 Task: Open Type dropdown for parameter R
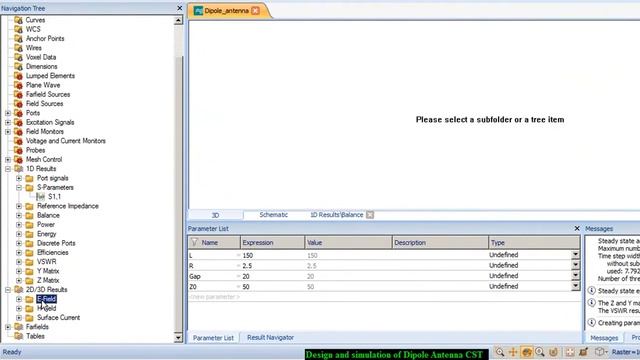[x=575, y=265]
